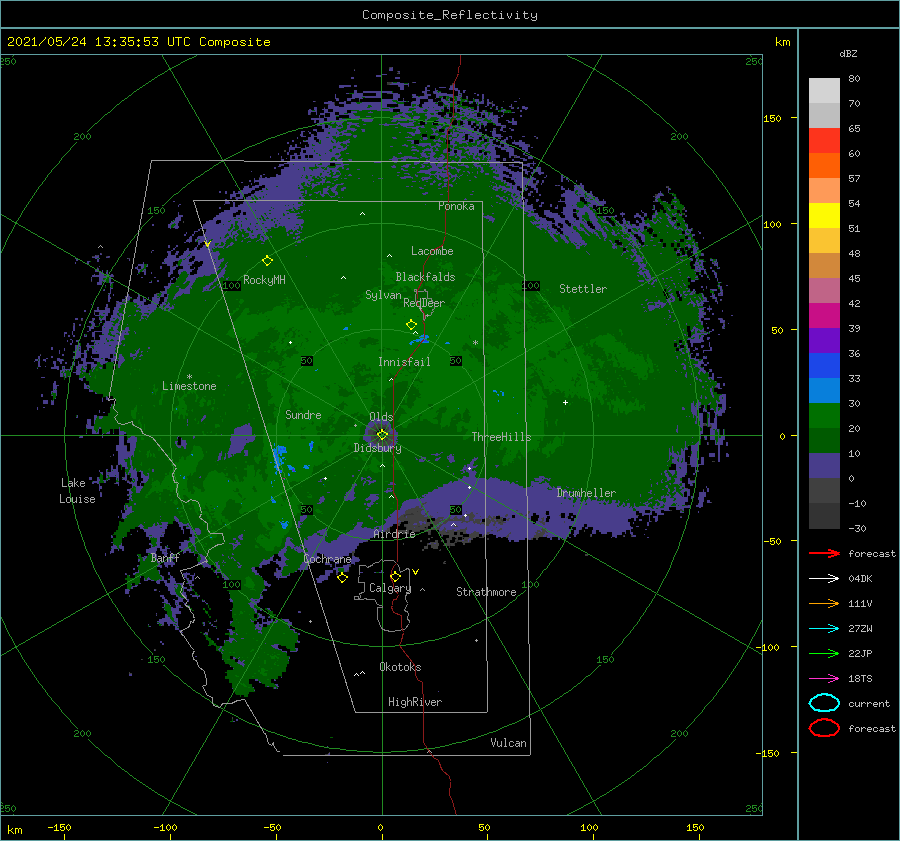This screenshot has height=841, width=900.
Task: Click the yellow diamond marker near Cochrane
Action: click(342, 577)
